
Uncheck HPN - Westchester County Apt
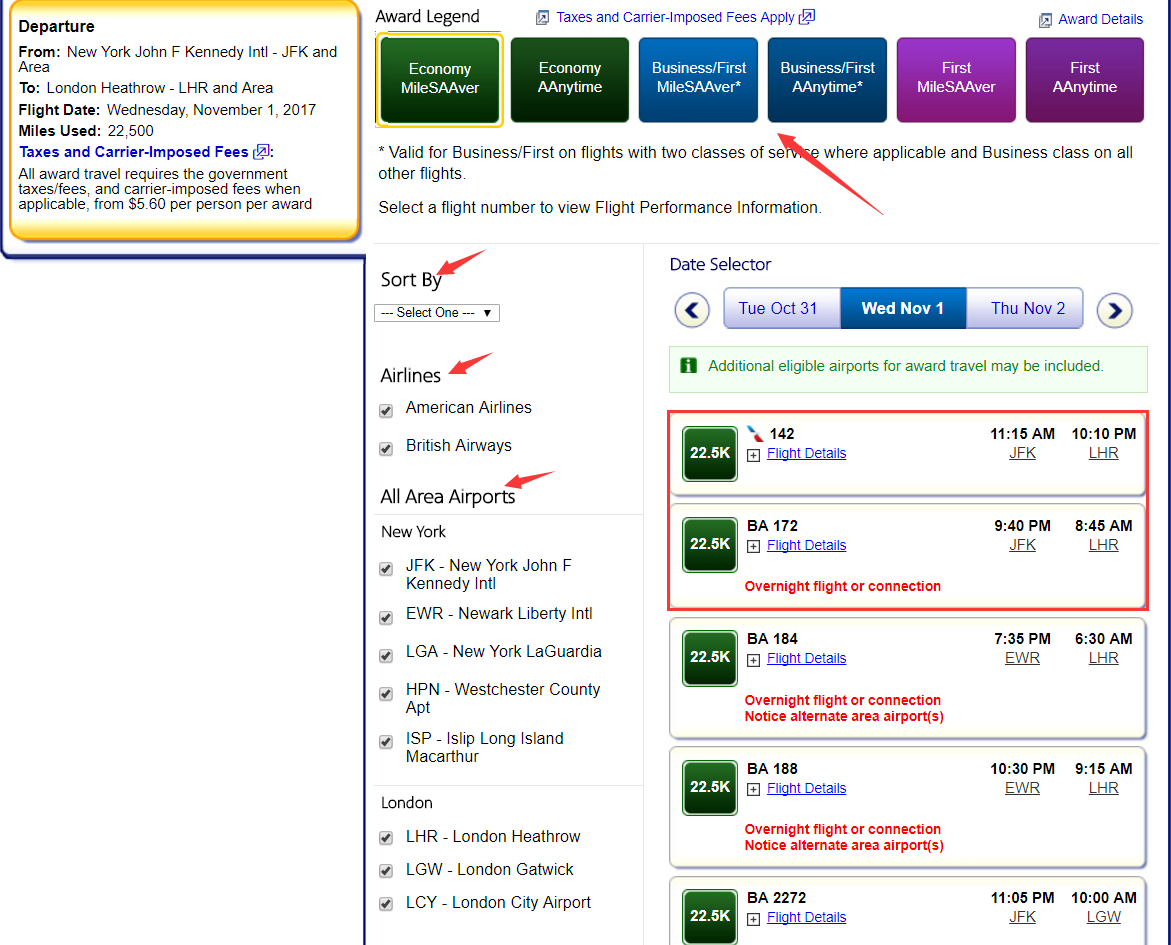386,694
